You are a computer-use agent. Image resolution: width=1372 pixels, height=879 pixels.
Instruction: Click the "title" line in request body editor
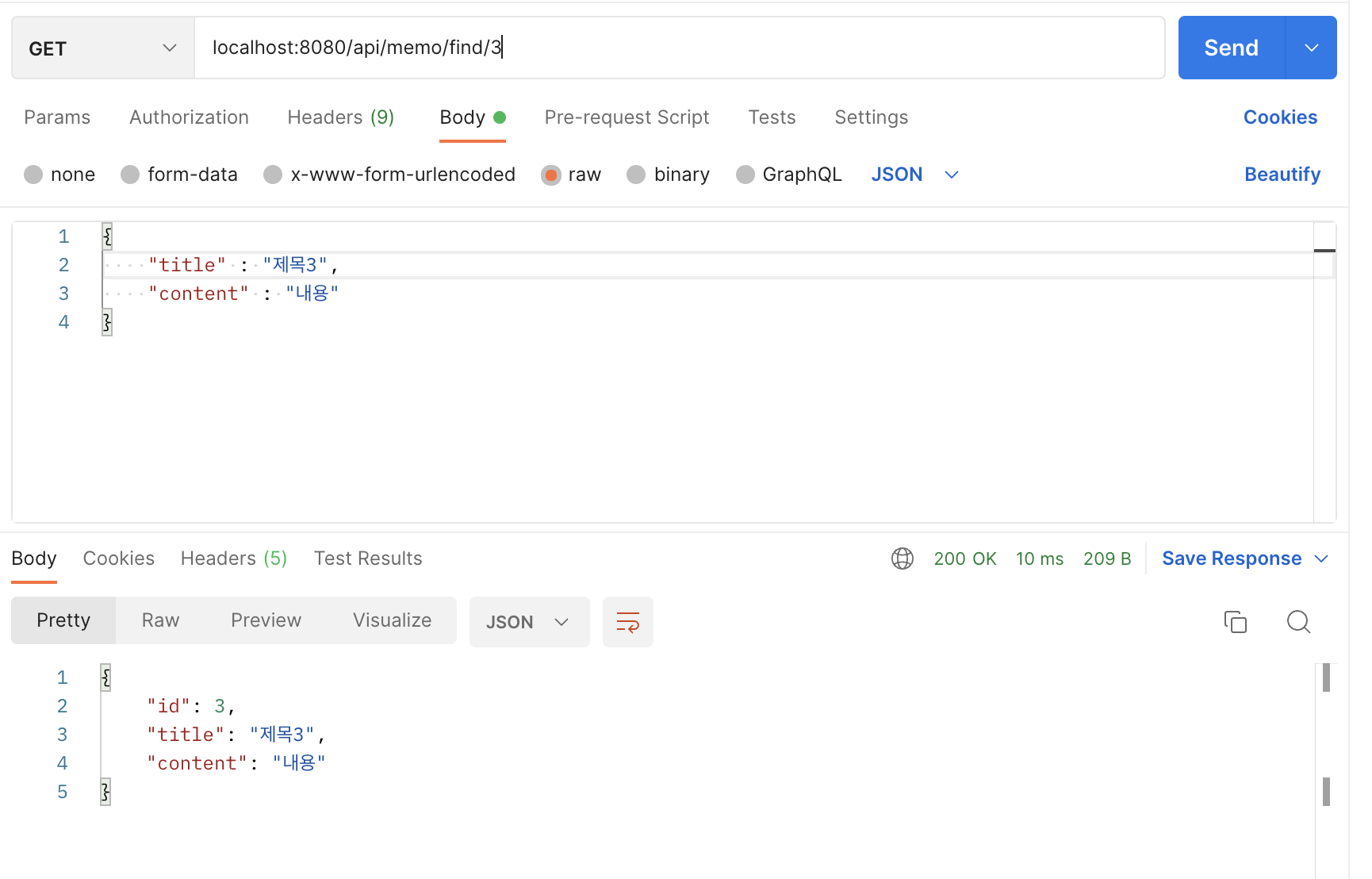click(707, 265)
